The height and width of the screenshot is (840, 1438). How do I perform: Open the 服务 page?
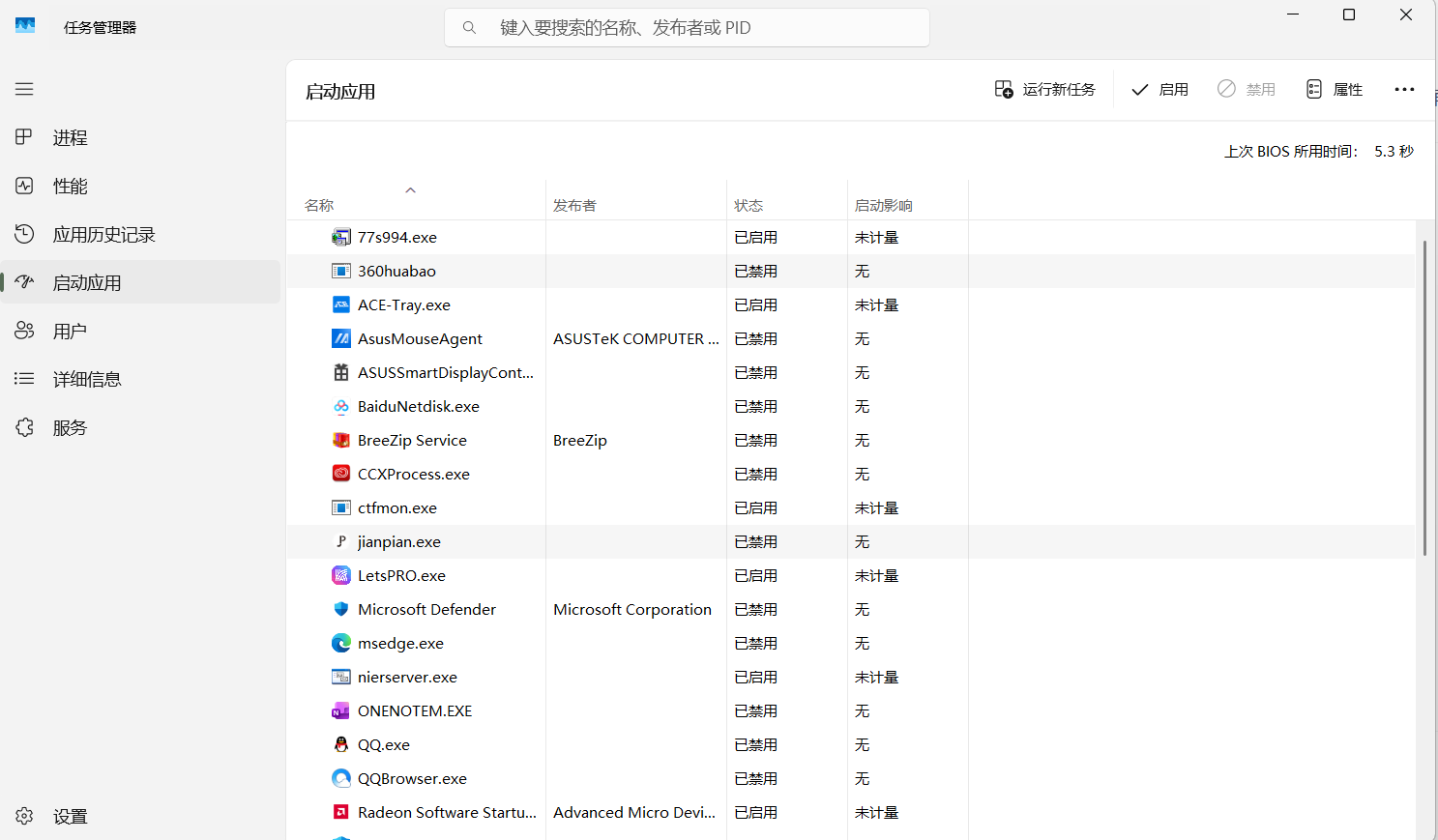pos(140,427)
